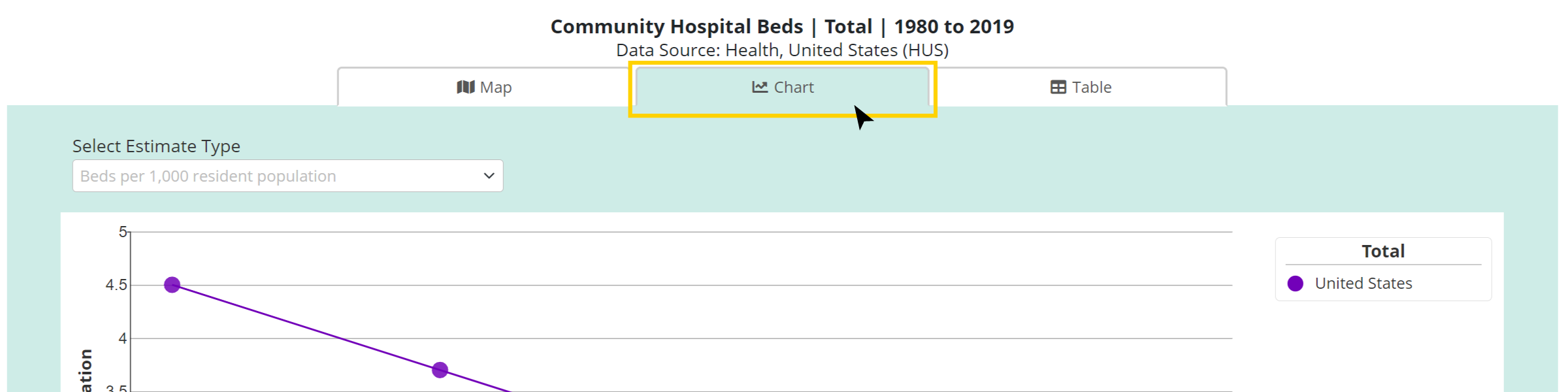Toggle the United States legend label
The height and width of the screenshot is (392, 1568).
[x=1364, y=284]
